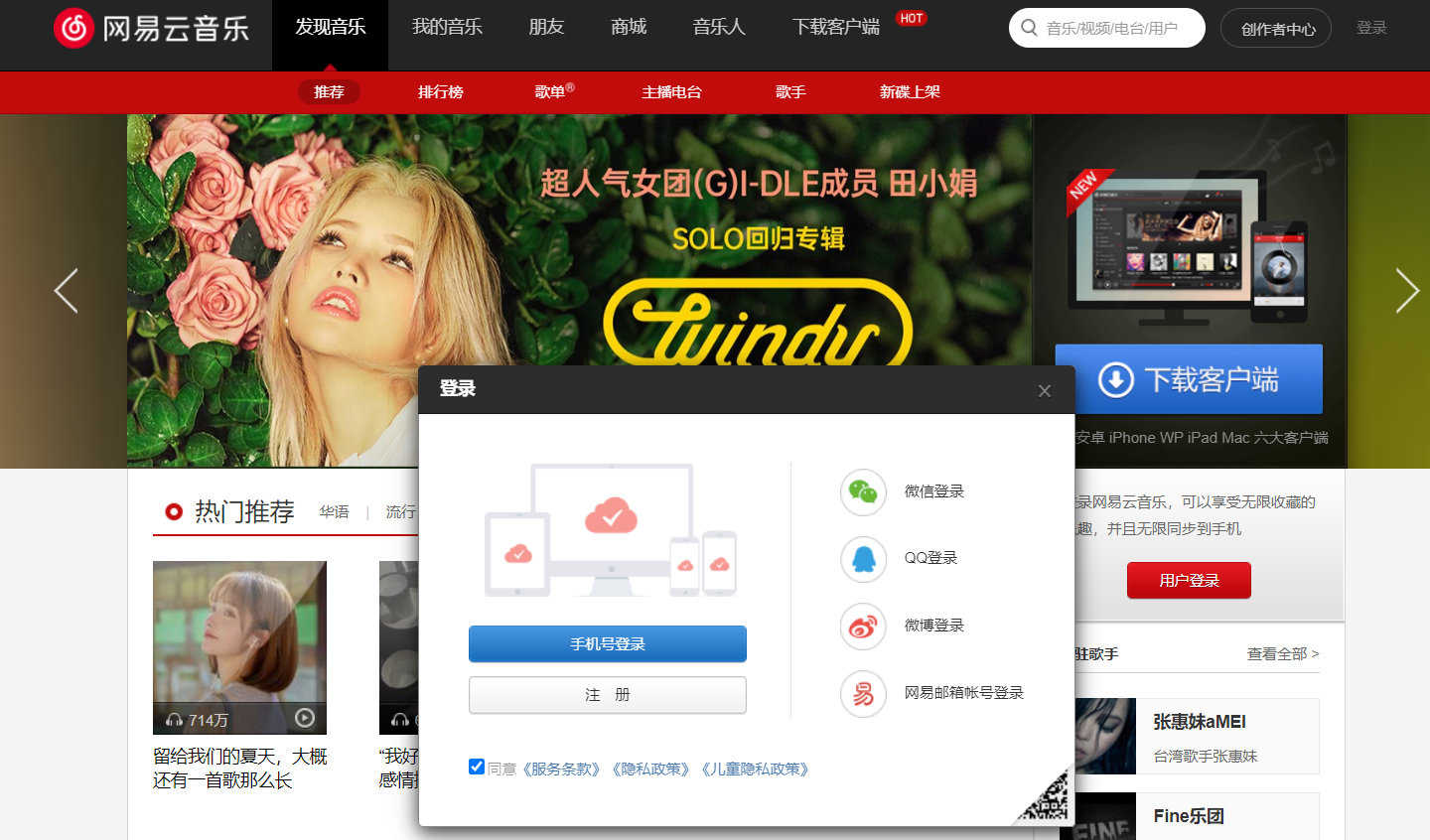Click the WeChat login icon
This screenshot has height=840, width=1430.
click(863, 491)
